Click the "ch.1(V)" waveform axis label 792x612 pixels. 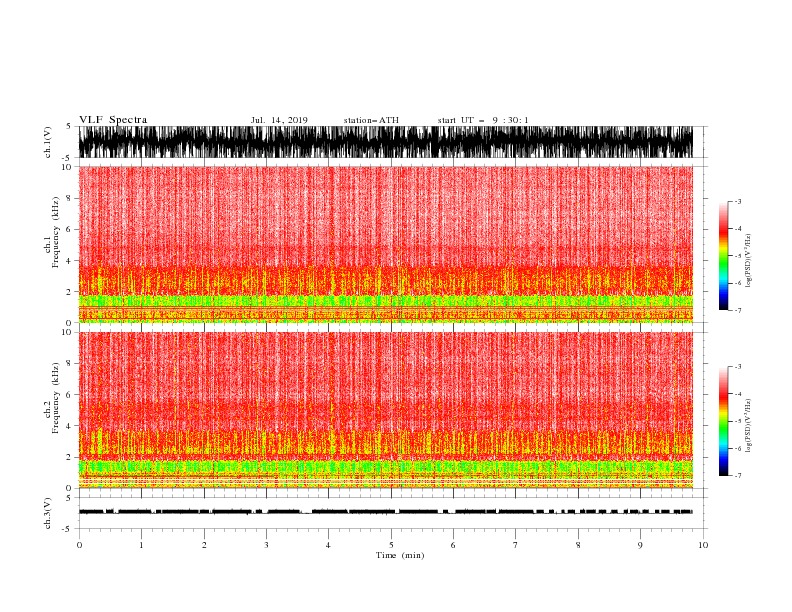point(48,142)
